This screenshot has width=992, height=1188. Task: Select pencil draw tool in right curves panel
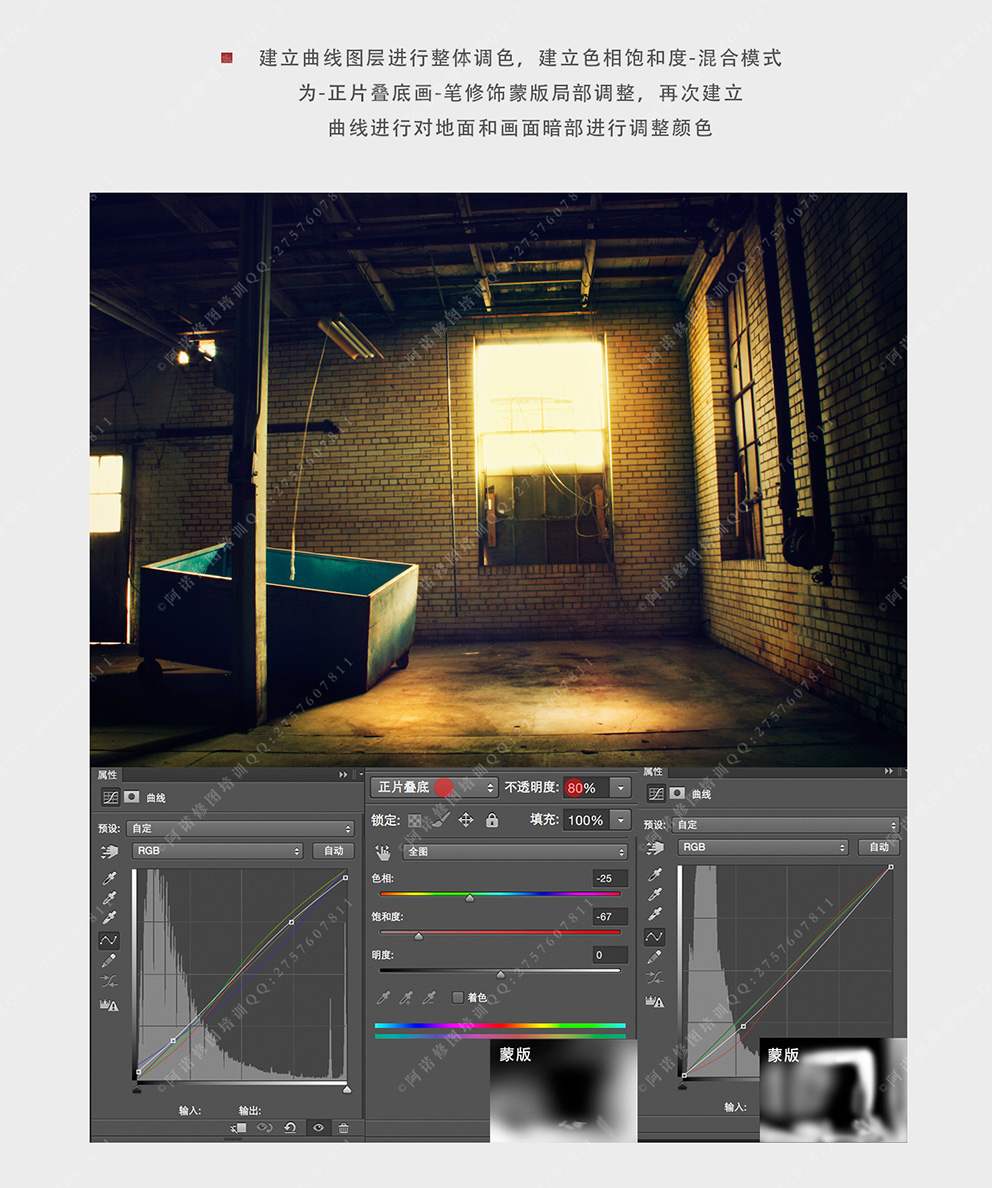coord(655,957)
